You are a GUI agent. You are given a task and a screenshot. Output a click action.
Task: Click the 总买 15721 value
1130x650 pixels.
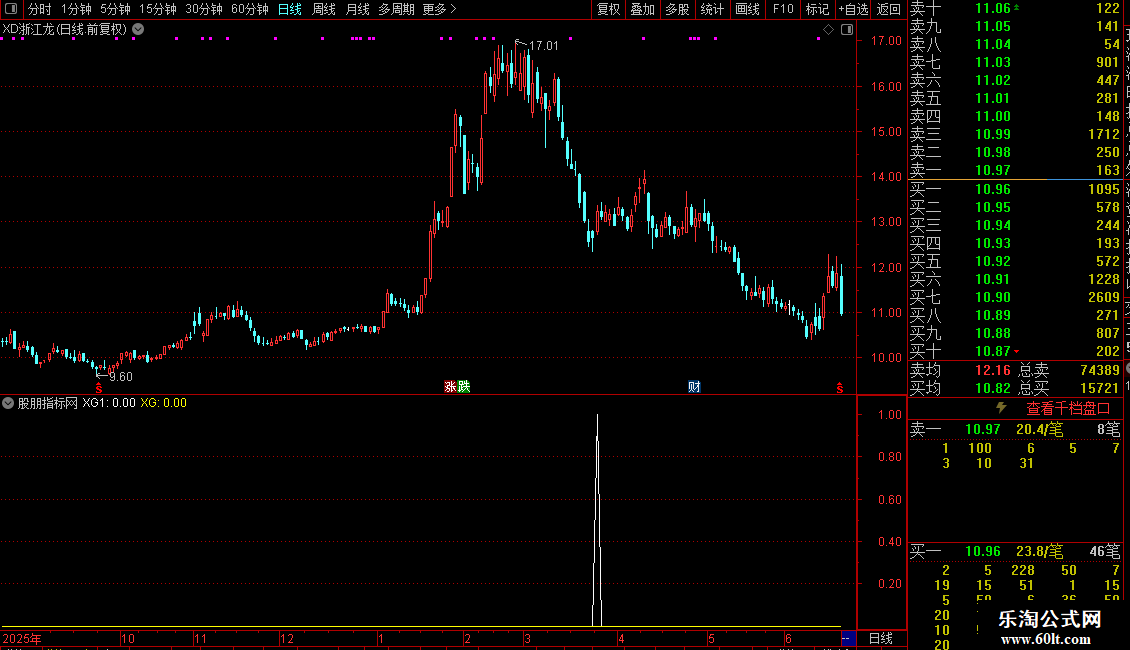tap(1100, 388)
